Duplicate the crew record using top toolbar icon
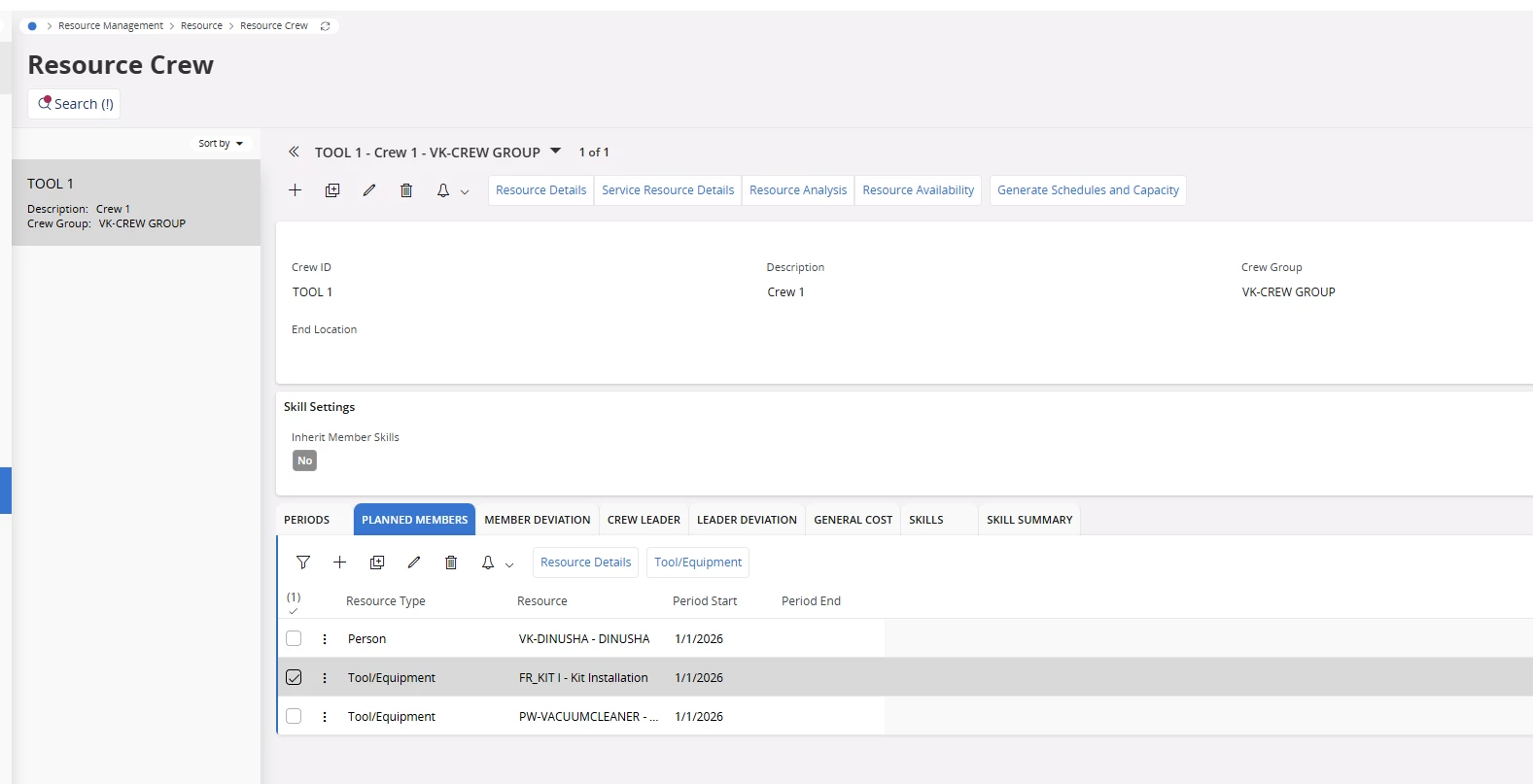Viewport: 1533px width, 784px height. (332, 190)
